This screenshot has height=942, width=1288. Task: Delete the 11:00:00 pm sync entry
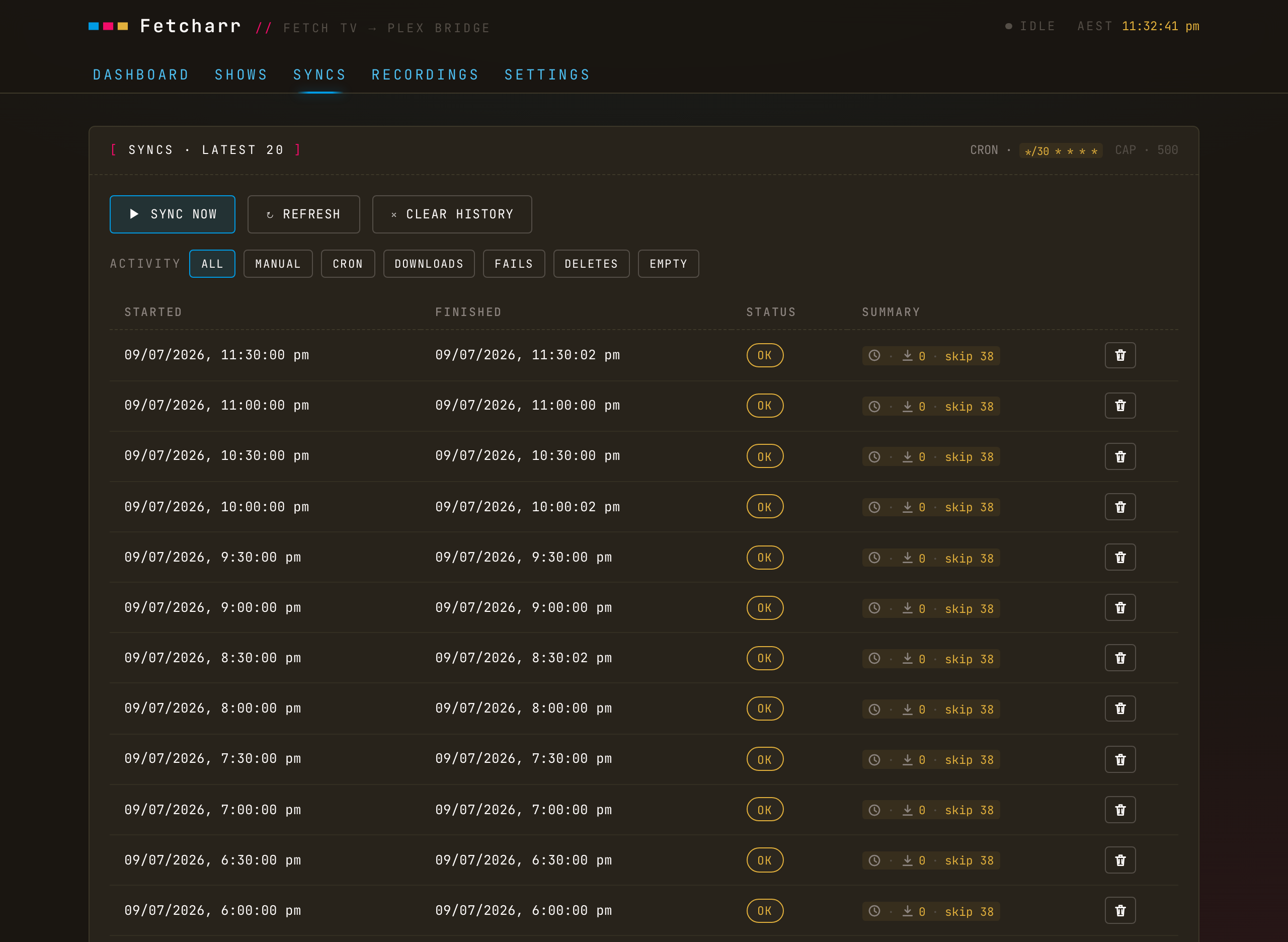pyautogui.click(x=1120, y=406)
